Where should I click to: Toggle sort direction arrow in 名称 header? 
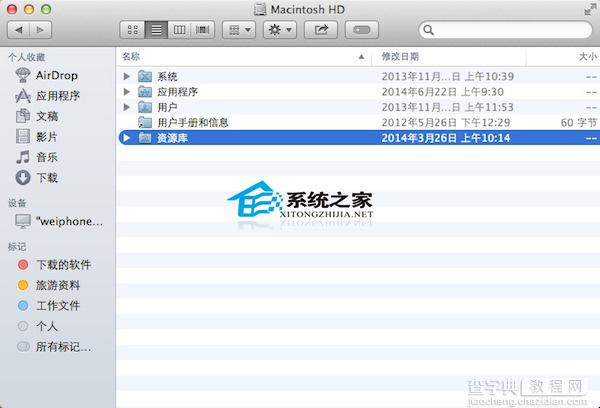click(361, 57)
